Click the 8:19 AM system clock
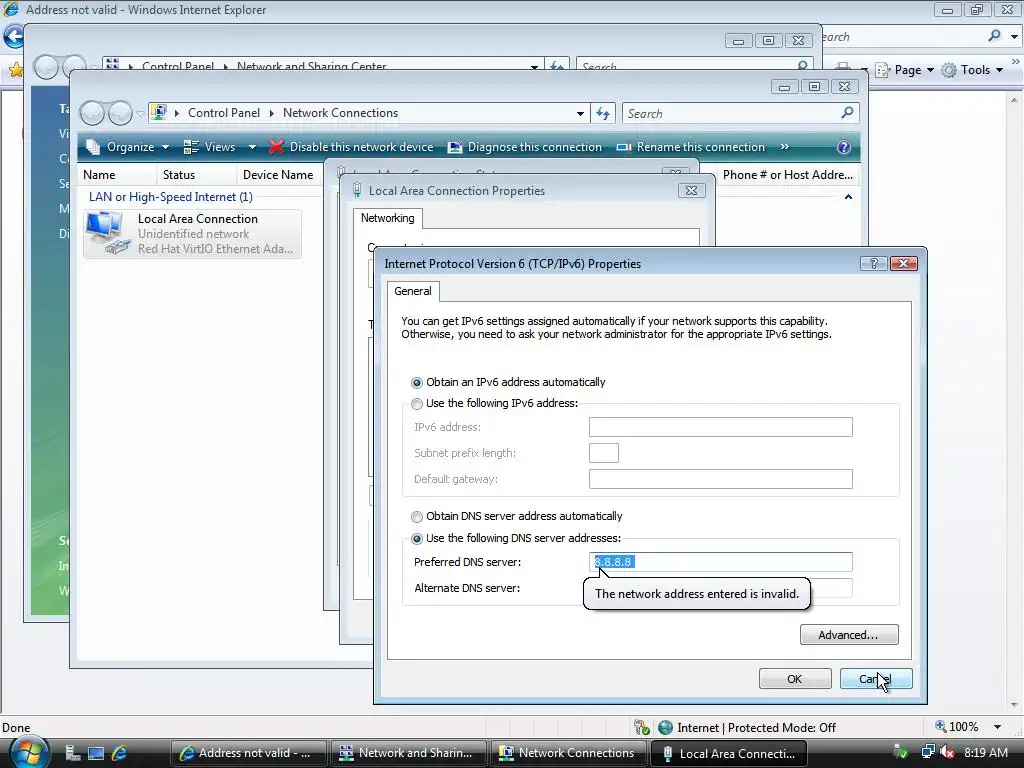This screenshot has width=1024, height=768. click(985, 752)
